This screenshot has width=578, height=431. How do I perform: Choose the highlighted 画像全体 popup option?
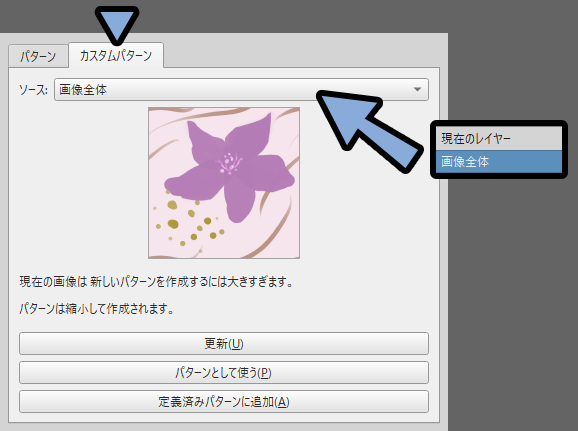click(x=499, y=161)
